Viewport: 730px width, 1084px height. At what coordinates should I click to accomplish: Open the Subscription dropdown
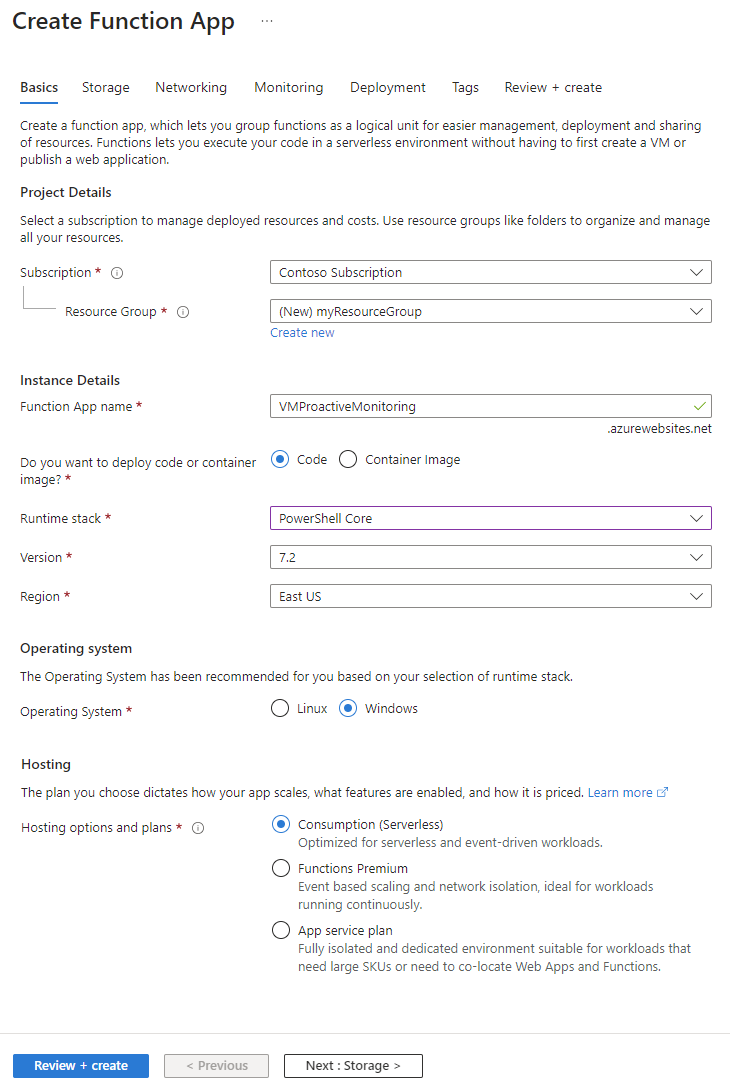pos(490,271)
